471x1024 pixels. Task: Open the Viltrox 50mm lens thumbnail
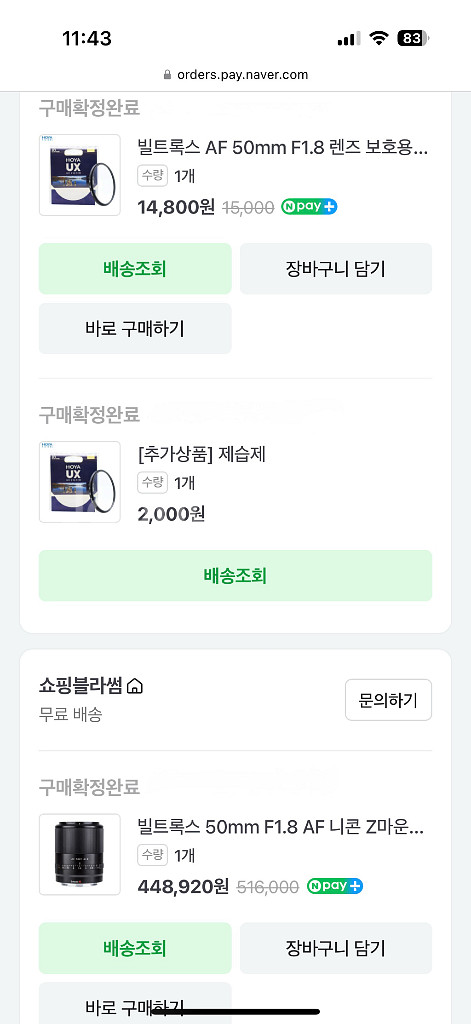click(80, 854)
